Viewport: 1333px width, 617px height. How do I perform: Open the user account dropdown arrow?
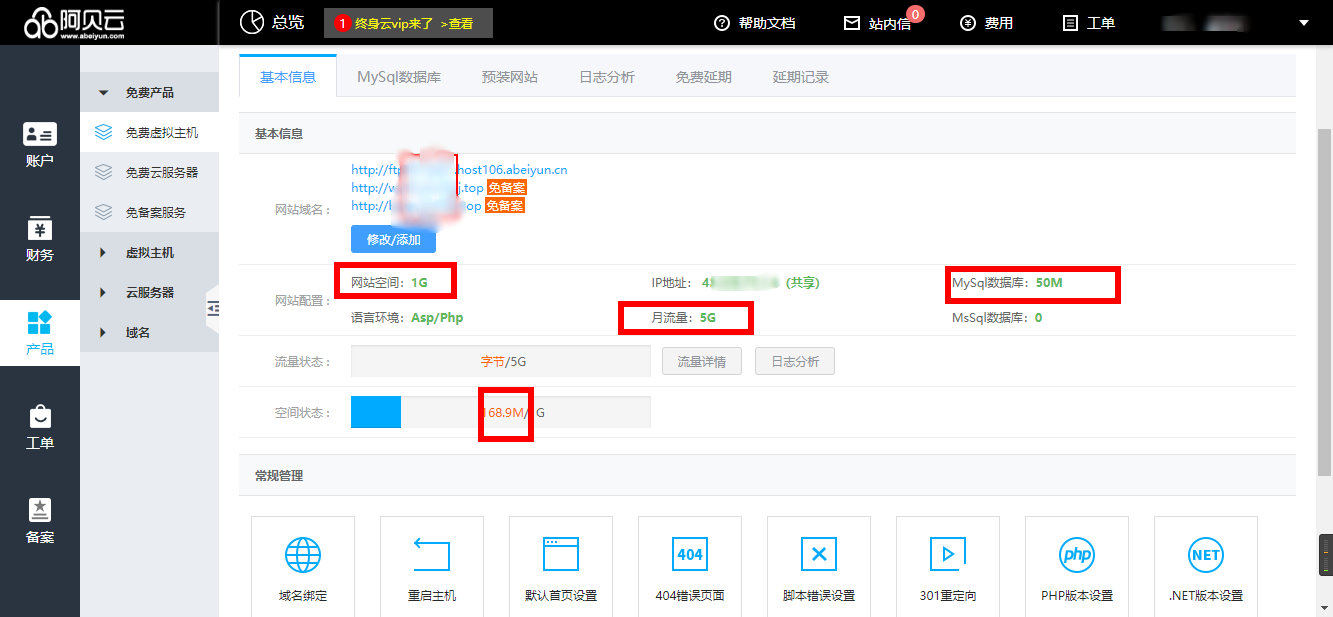click(x=1303, y=23)
